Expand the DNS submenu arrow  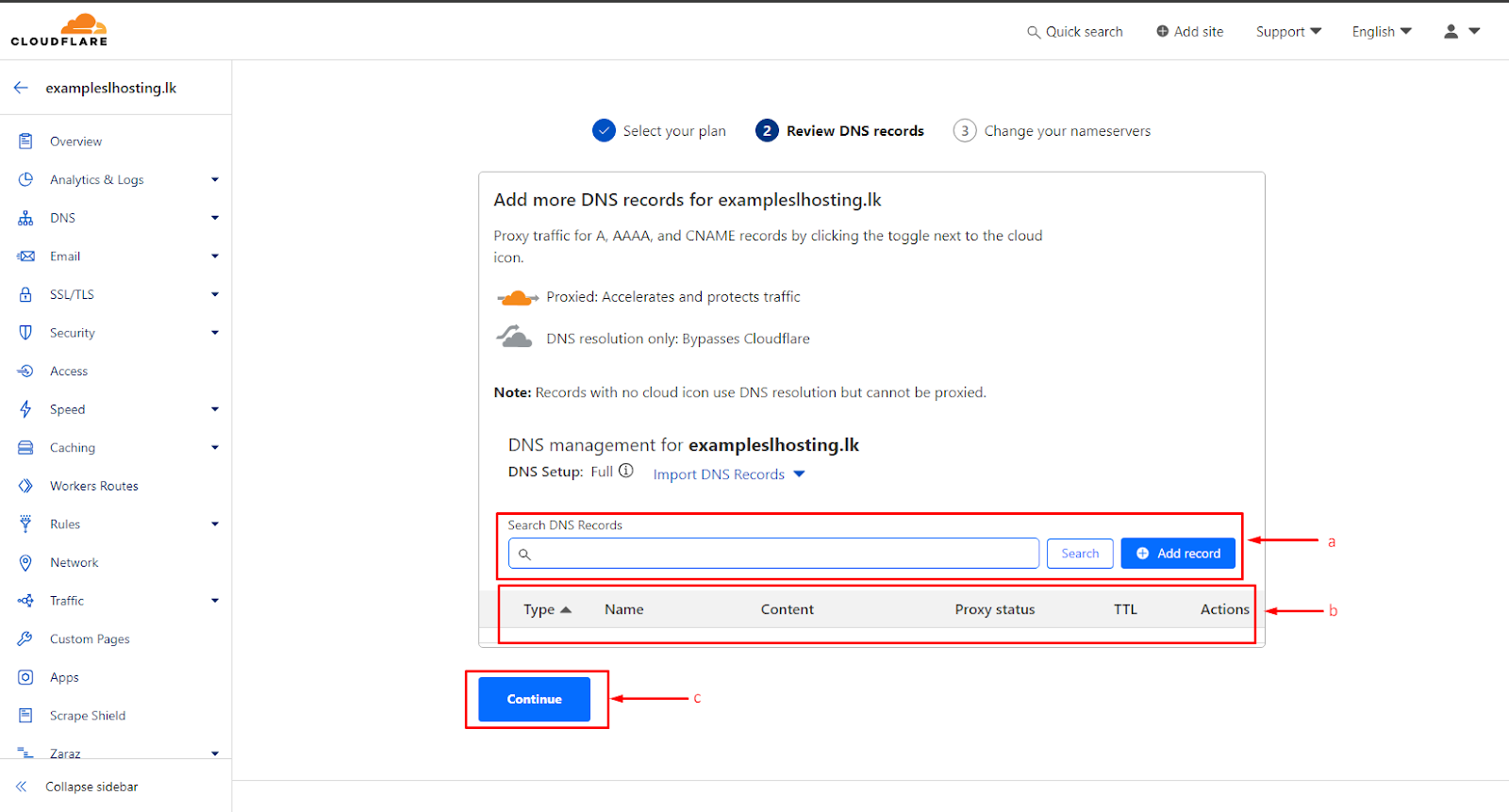pos(215,218)
